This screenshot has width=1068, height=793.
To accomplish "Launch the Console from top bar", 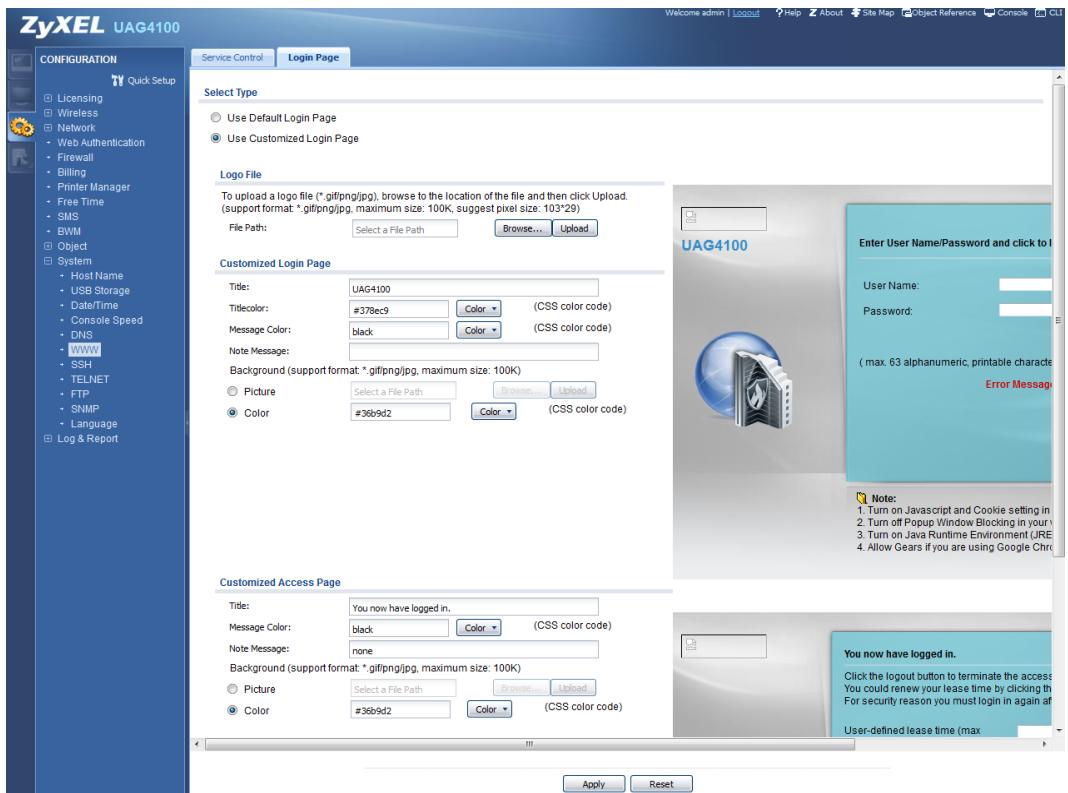I will click(1005, 13).
